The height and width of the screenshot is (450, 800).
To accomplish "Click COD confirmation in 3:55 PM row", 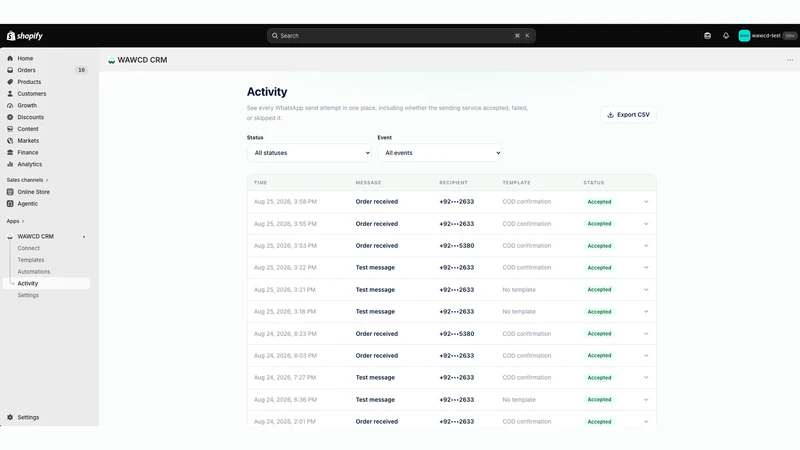I will [x=527, y=223].
